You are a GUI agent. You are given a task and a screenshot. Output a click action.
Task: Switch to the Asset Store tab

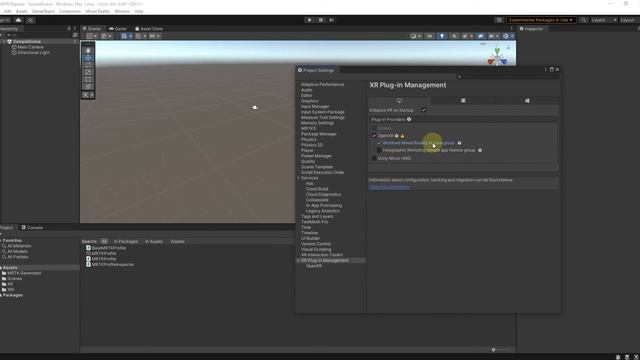(149, 29)
